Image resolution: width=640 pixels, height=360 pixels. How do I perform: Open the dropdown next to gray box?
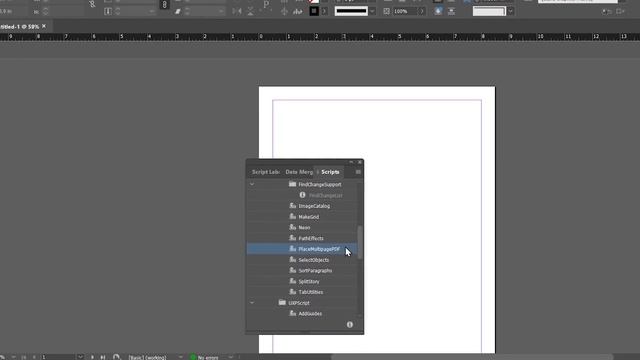coord(510,11)
